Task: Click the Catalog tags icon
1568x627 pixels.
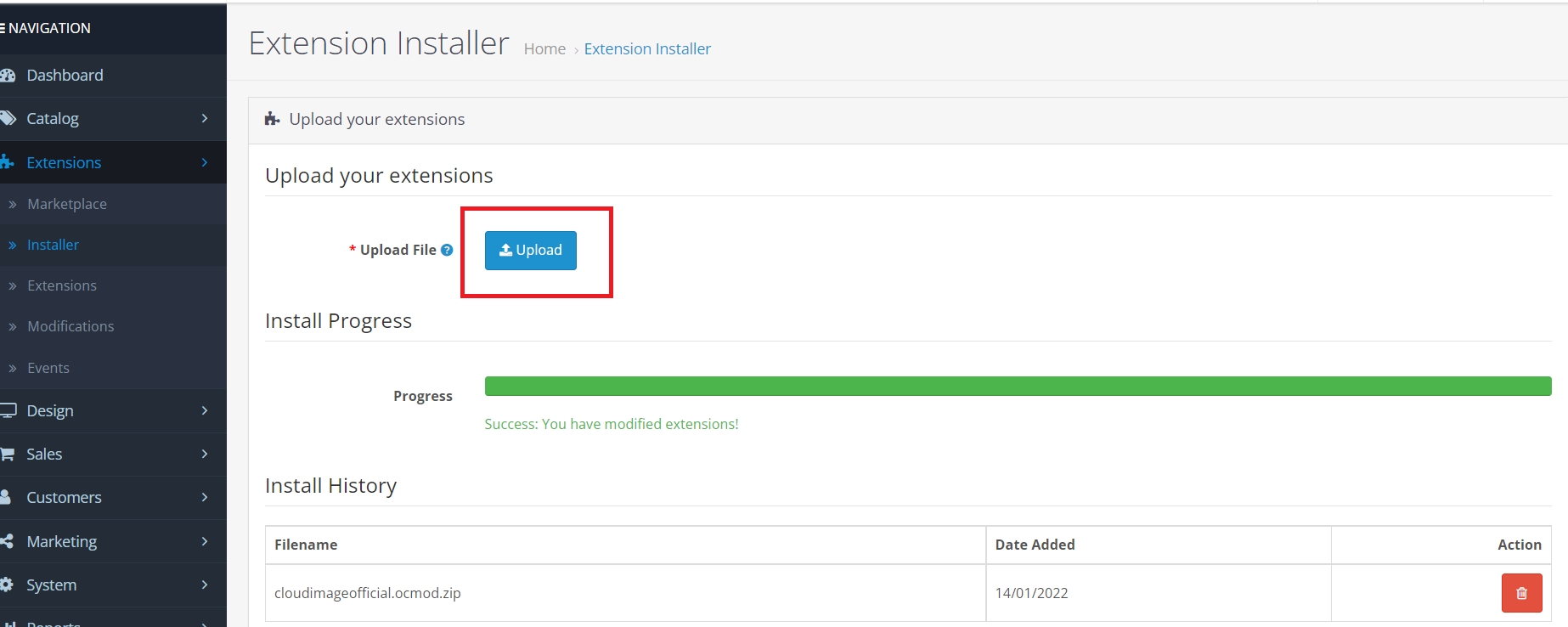Action: tap(8, 118)
